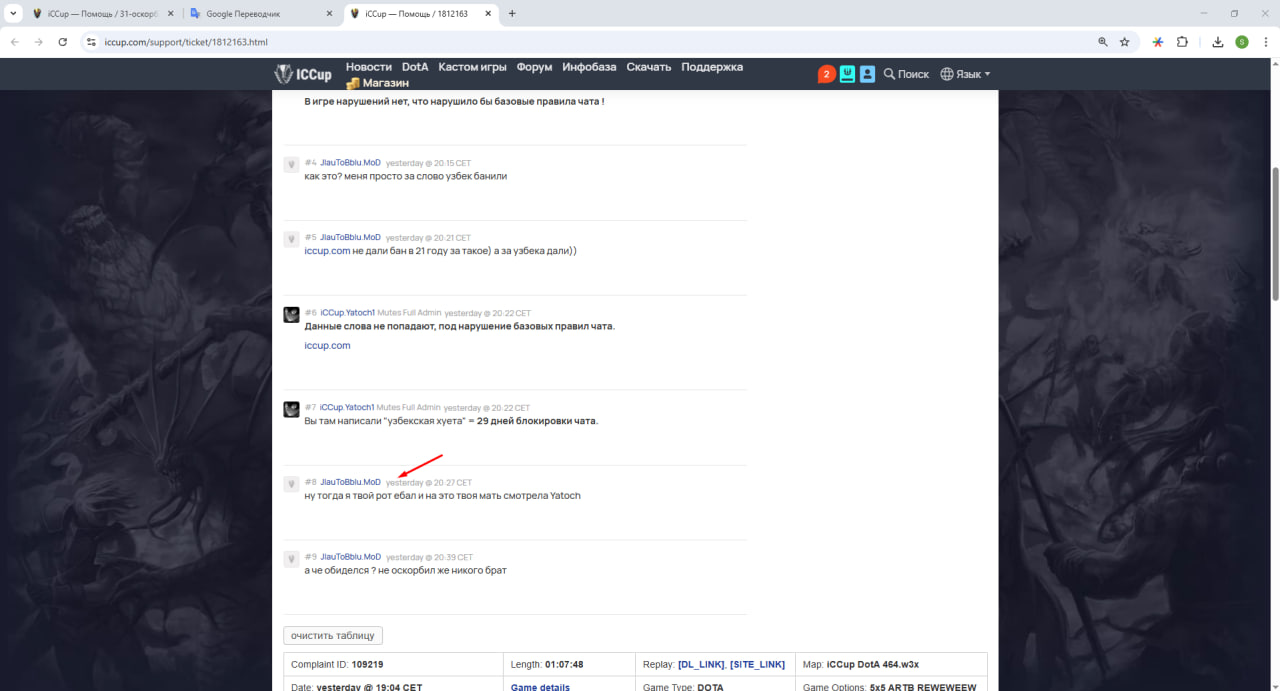Image resolution: width=1280 pixels, height=691 pixels.
Task: Open the Extensions puzzle icon
Action: tap(1182, 42)
